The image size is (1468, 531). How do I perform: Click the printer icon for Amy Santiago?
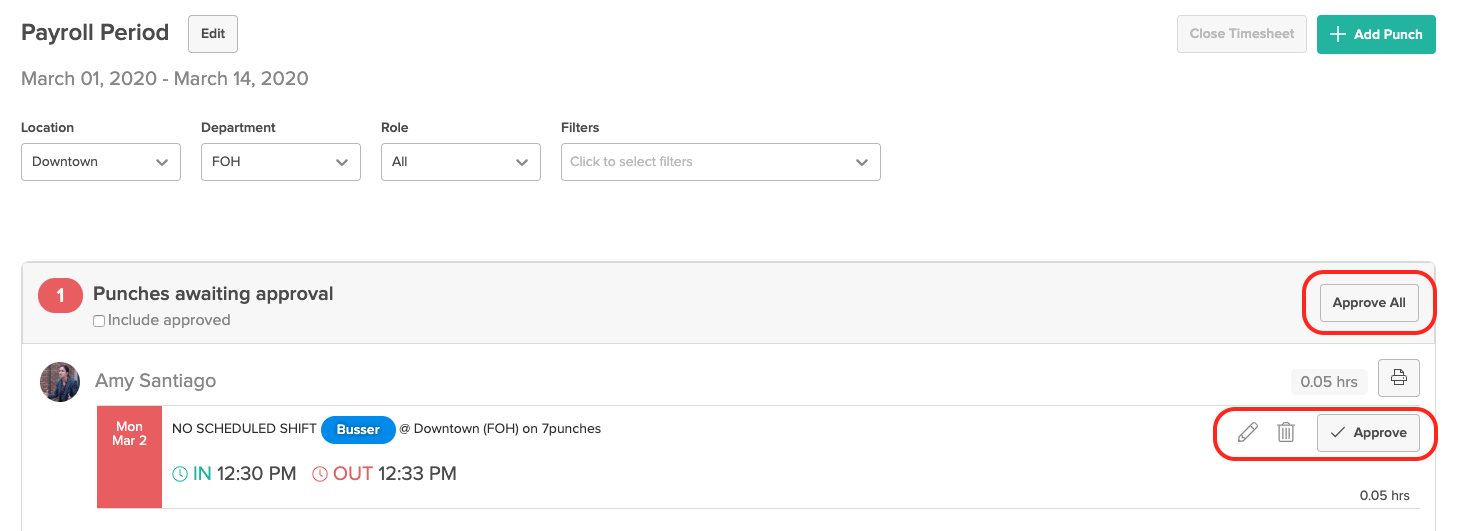1399,378
